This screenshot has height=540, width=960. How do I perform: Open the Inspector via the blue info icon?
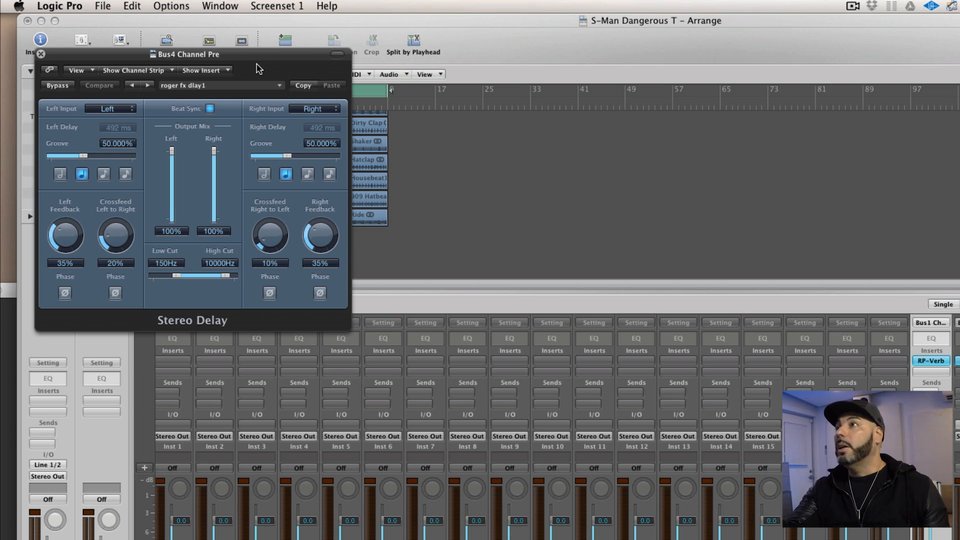(x=40, y=39)
